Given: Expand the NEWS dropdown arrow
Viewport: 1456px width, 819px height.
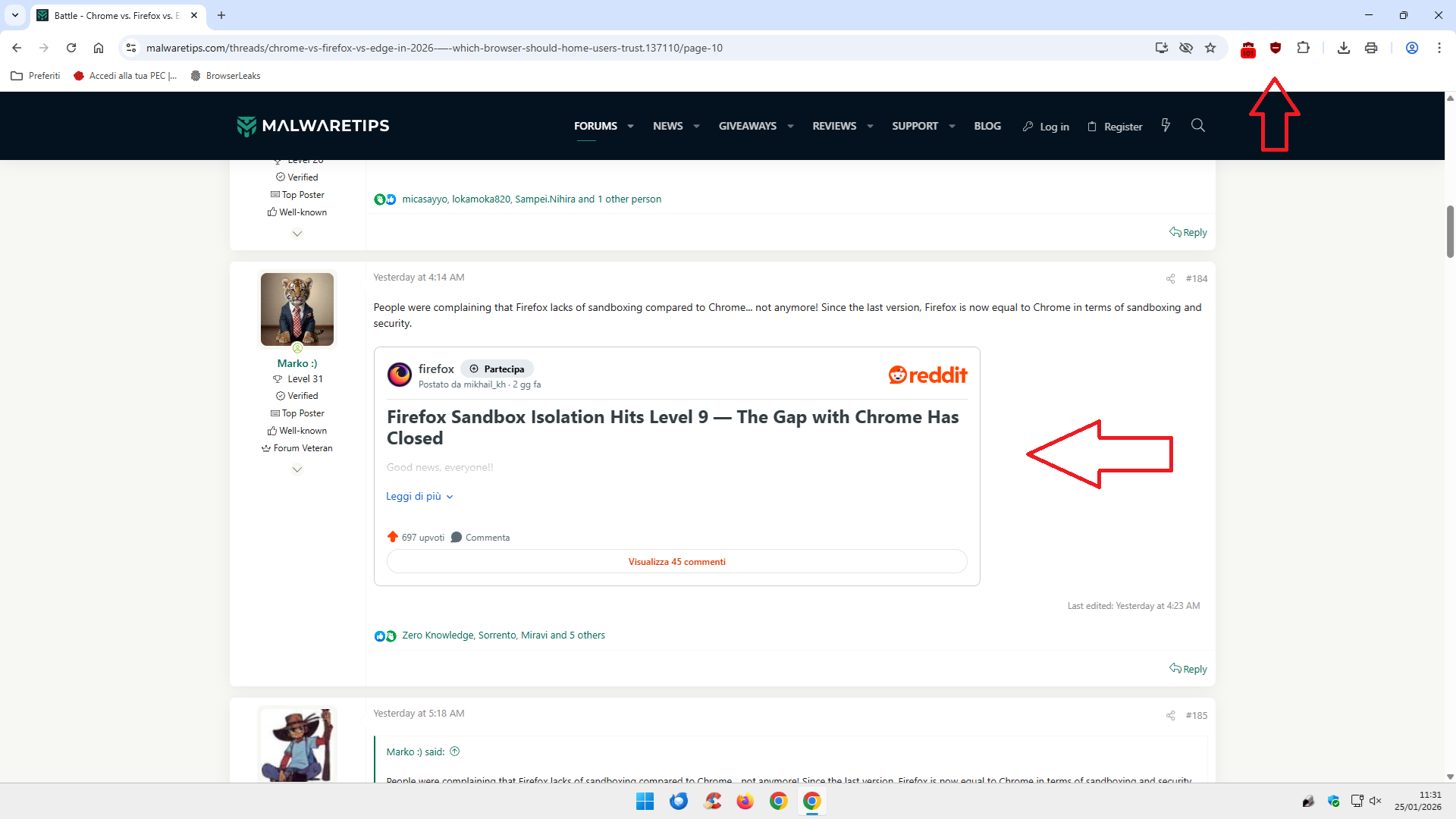Looking at the screenshot, I should tap(696, 127).
